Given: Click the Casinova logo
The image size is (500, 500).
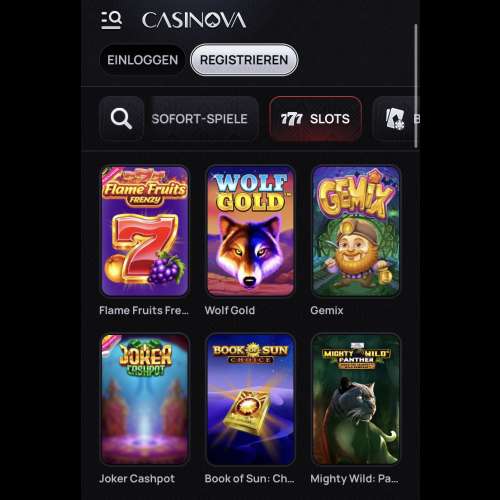Looking at the screenshot, I should click(194, 20).
